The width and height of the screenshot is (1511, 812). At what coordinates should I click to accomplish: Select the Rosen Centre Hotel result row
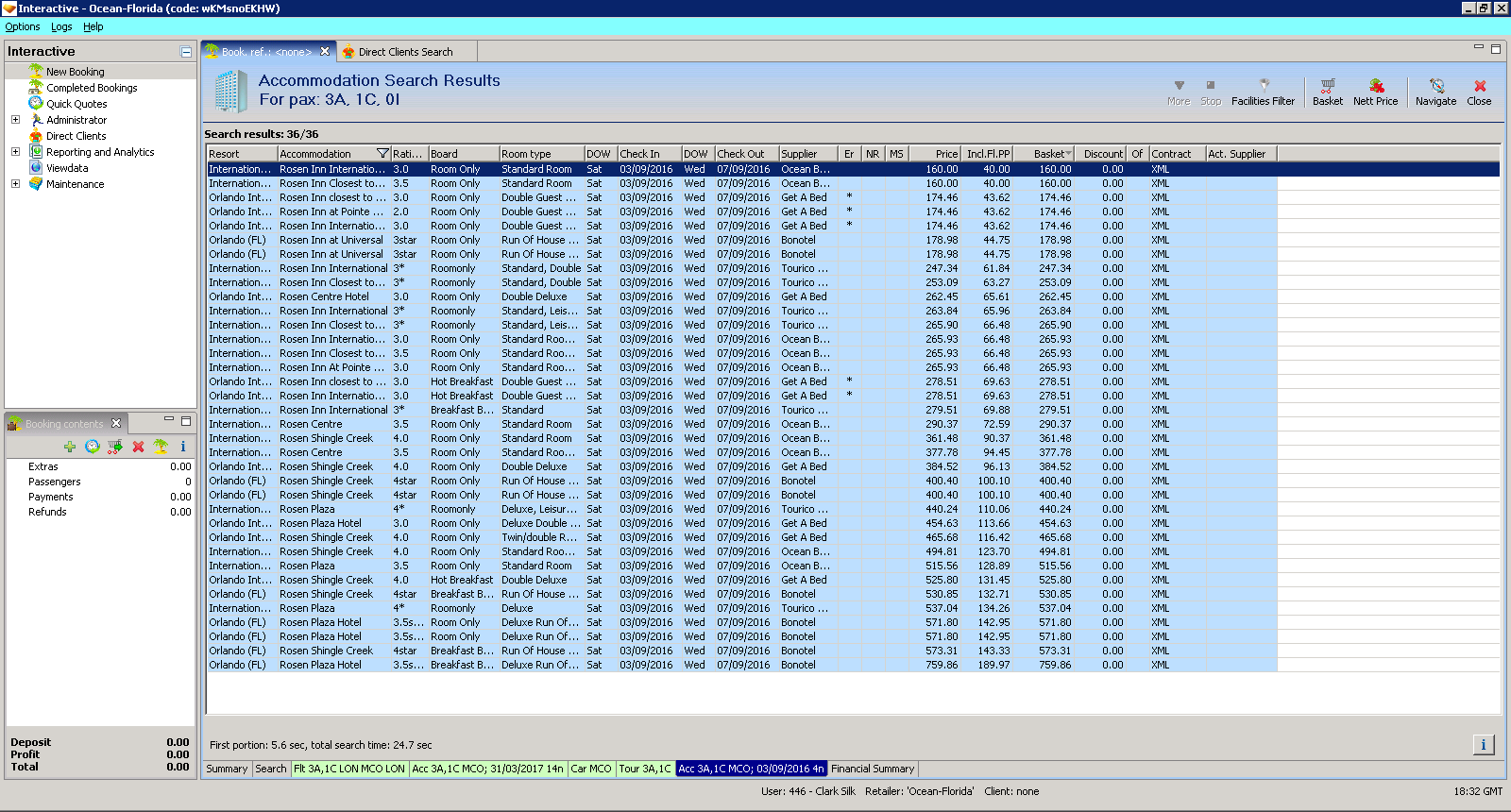[x=324, y=296]
